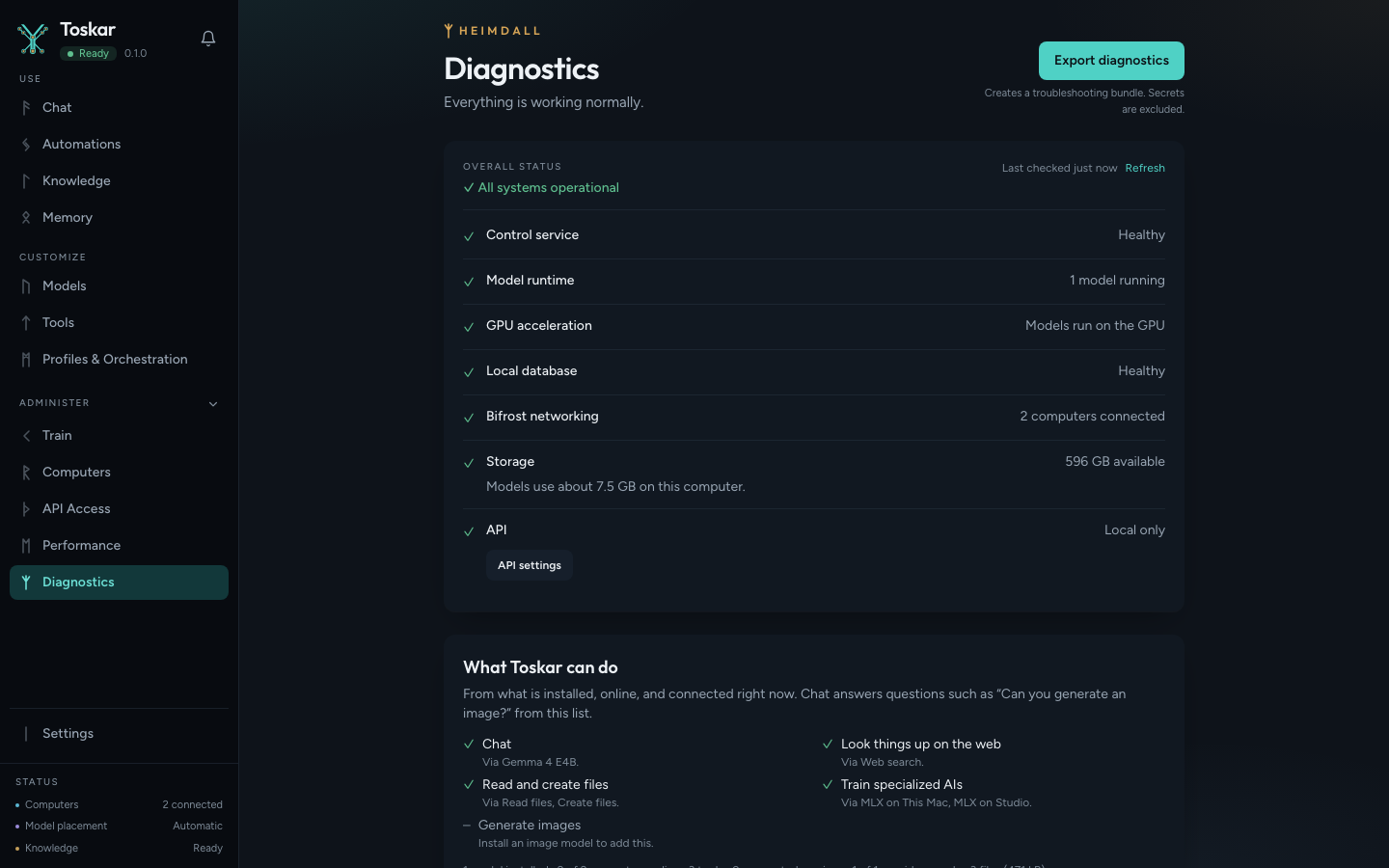Open notifications bell
The height and width of the screenshot is (868, 1389).
[208, 39]
